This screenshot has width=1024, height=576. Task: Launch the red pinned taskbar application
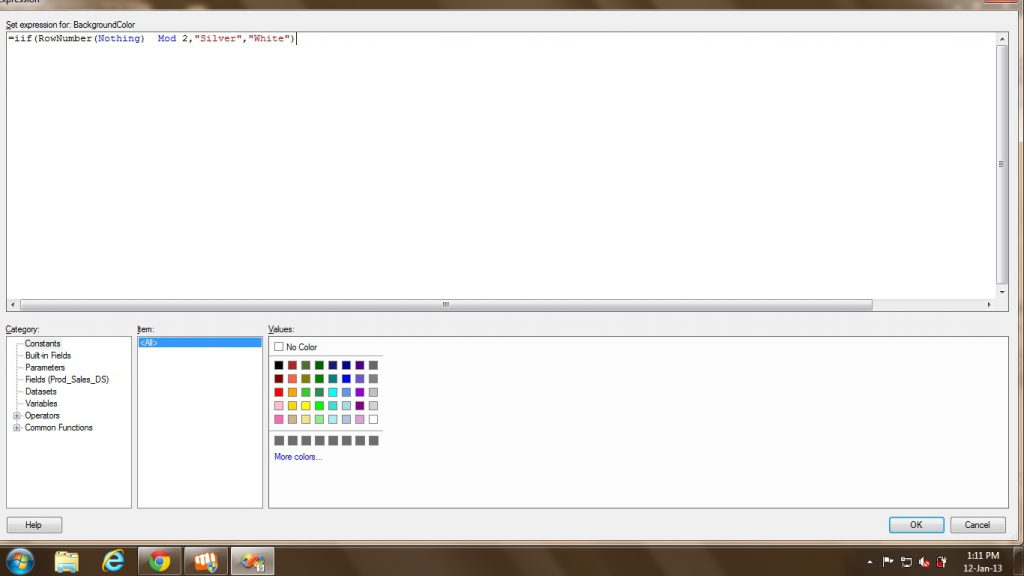point(206,561)
